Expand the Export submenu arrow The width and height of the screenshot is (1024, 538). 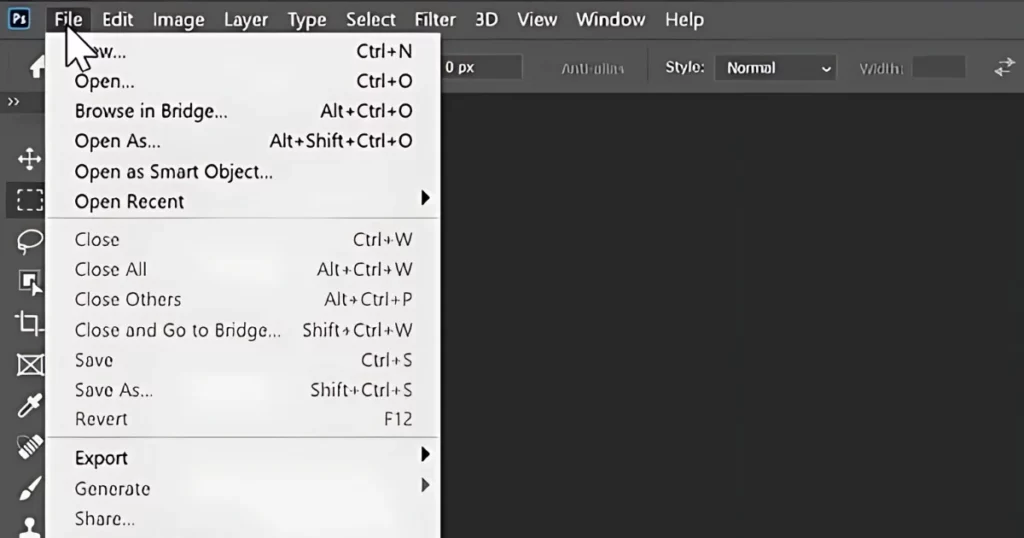(x=425, y=454)
